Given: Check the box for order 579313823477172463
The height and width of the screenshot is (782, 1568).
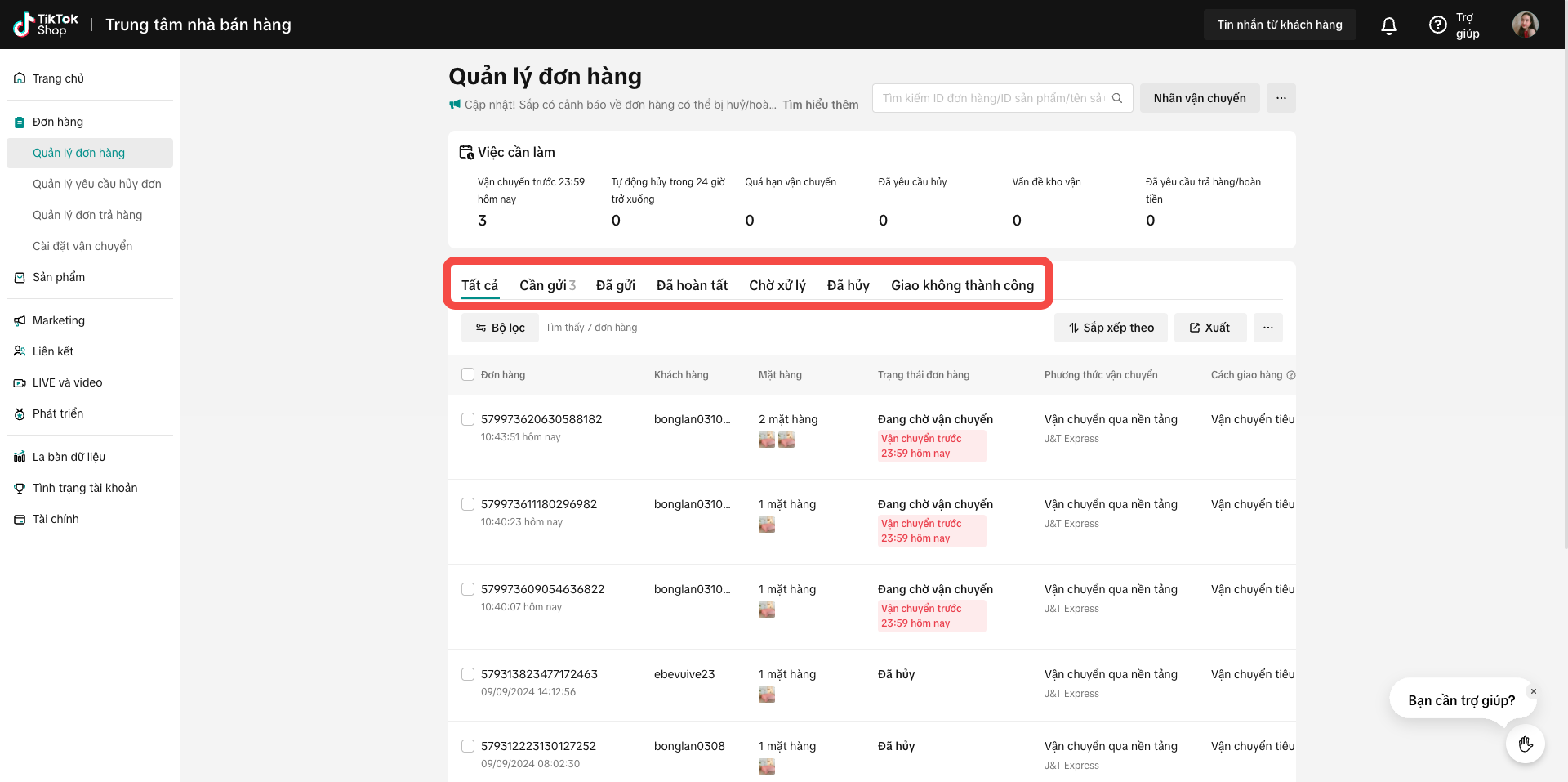Looking at the screenshot, I should (468, 674).
